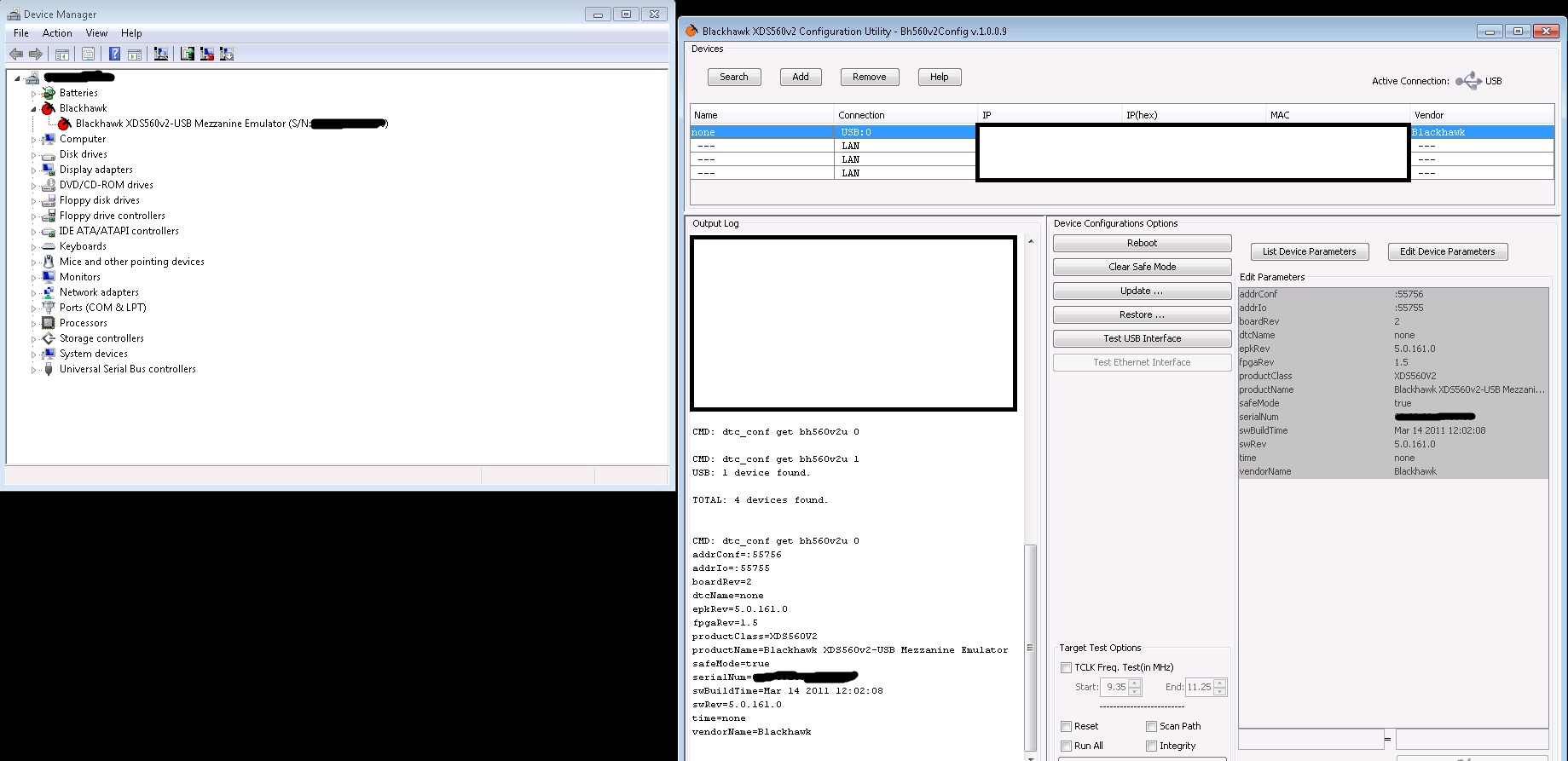Check the Scan Path test option
This screenshot has height=761, width=1568.
point(1151,726)
